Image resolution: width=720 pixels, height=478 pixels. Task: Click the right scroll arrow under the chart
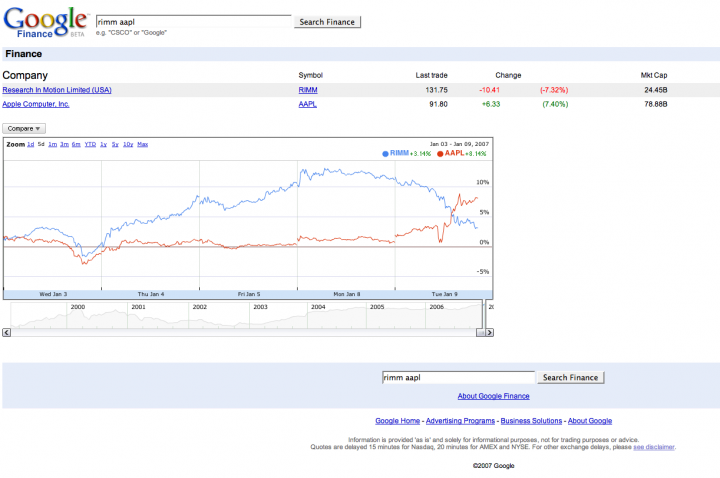pyautogui.click(x=489, y=332)
